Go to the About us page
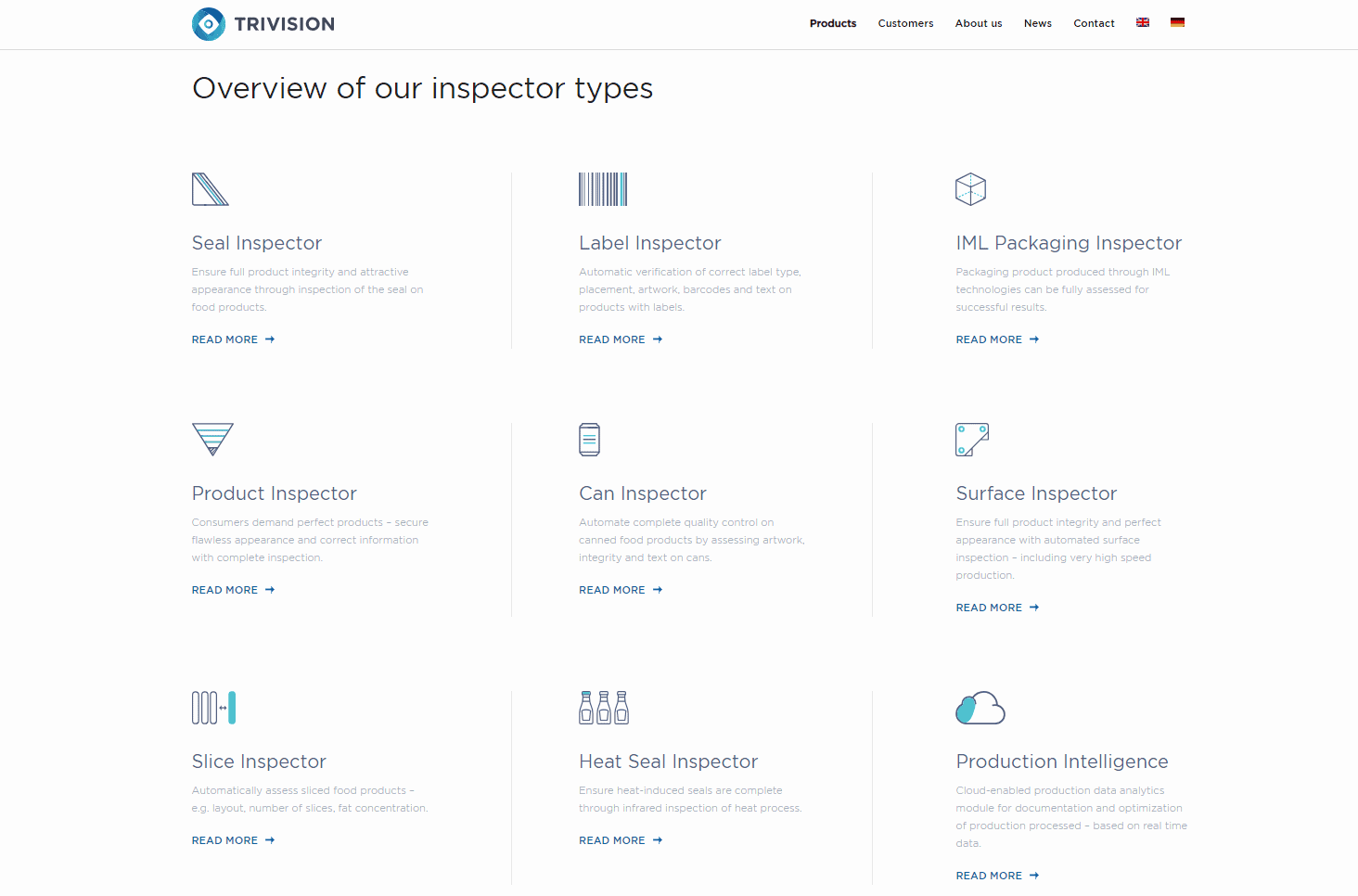 coord(979,23)
